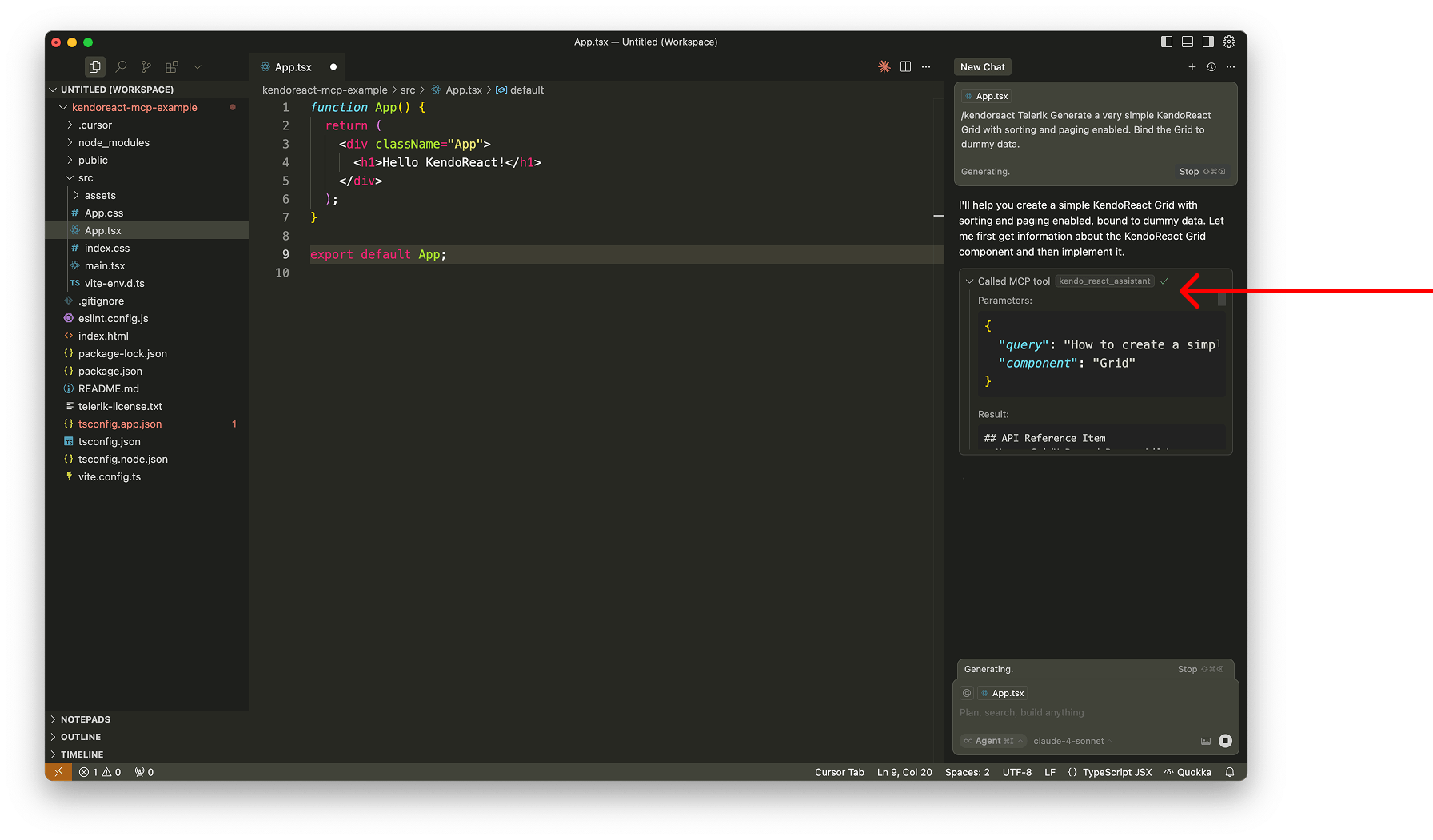
Task: Click the image attachment icon in the chat input
Action: pos(1206,741)
